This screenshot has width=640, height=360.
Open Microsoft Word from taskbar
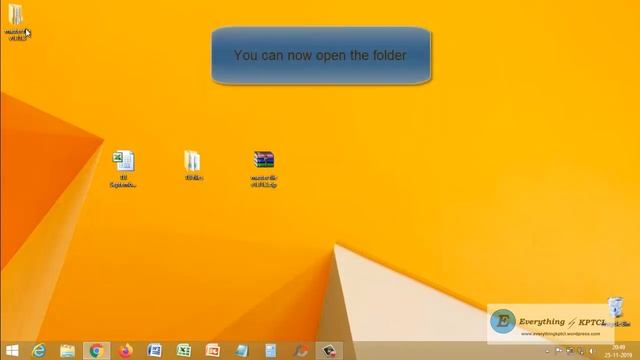click(155, 351)
